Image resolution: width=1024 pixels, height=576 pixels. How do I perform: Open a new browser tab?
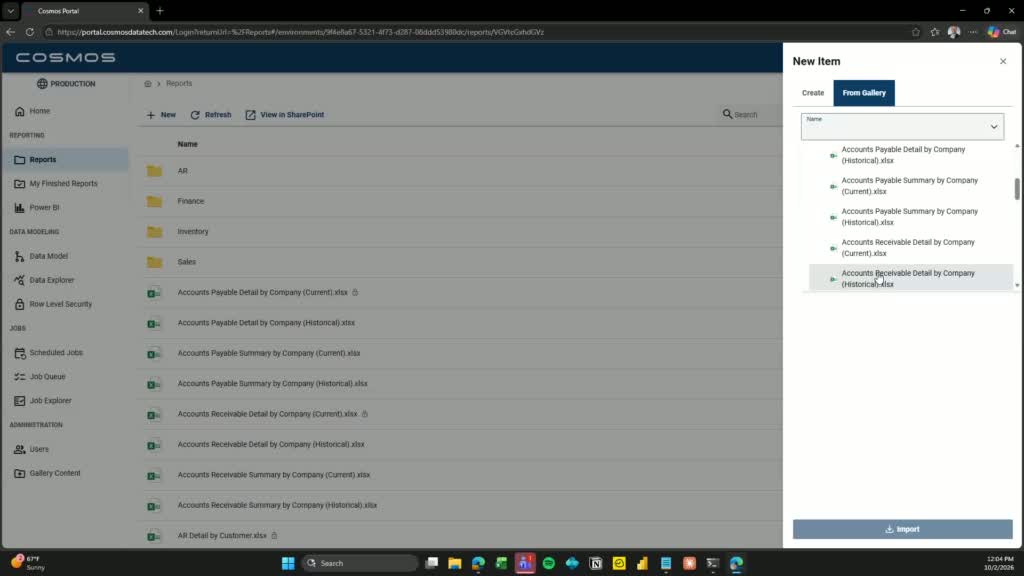[160, 11]
